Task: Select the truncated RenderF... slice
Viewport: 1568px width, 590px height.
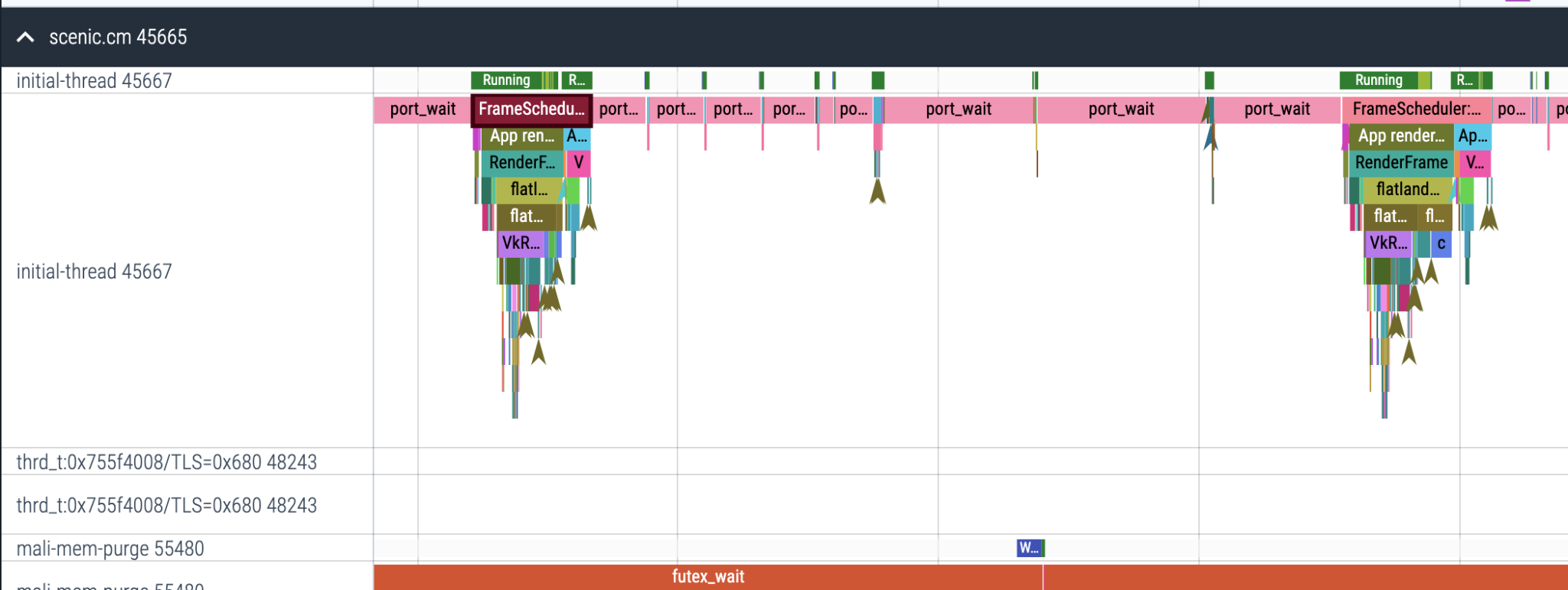Action: pos(521,163)
